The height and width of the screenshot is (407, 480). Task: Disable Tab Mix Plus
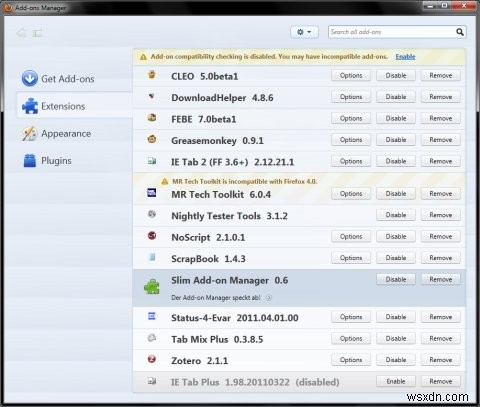(396, 338)
